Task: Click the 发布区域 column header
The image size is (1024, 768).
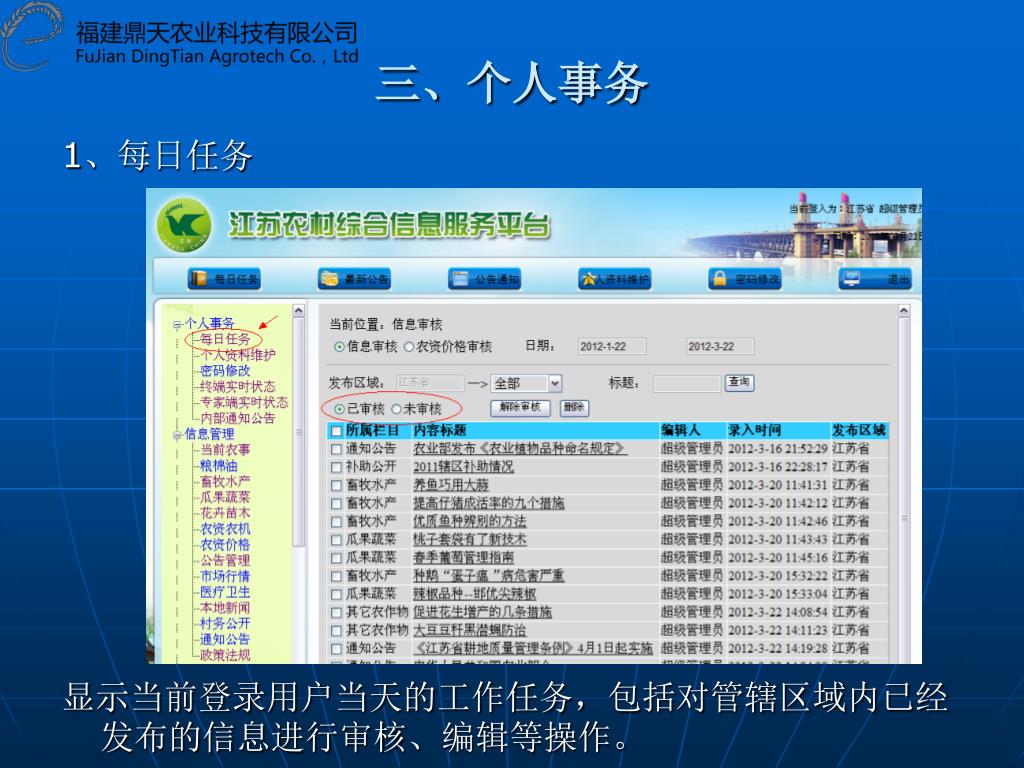Action: [x=858, y=430]
